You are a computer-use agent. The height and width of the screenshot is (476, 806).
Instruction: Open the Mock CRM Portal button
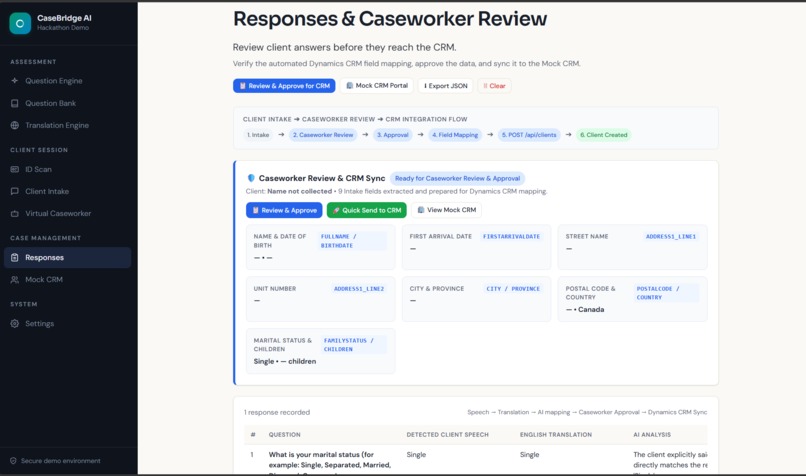[377, 86]
